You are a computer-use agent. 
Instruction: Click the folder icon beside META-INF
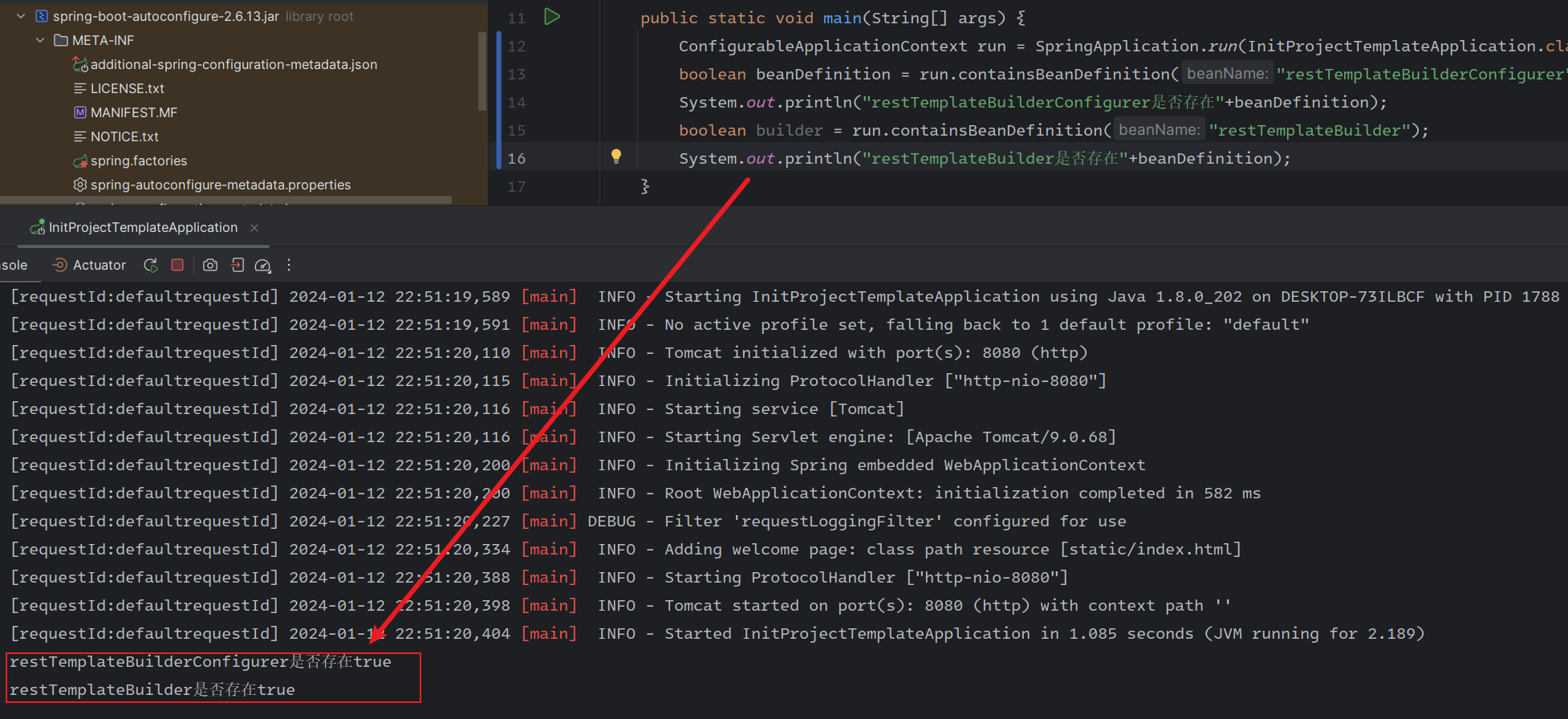click(x=60, y=40)
